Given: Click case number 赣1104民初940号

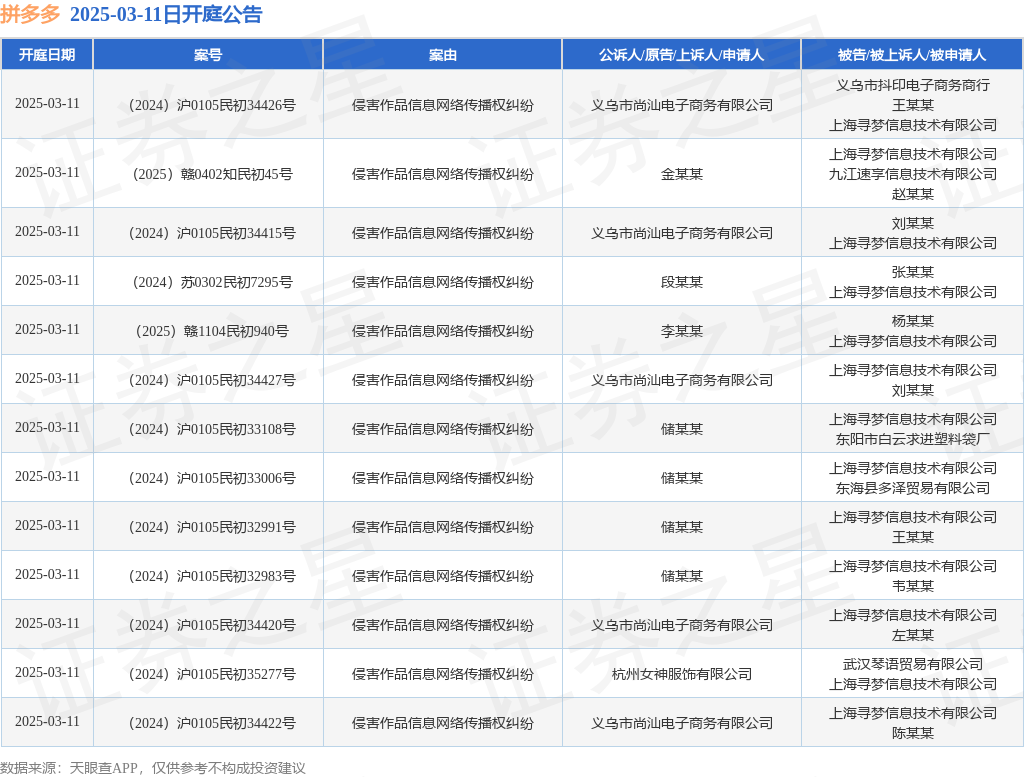Looking at the screenshot, I should pos(212,331).
